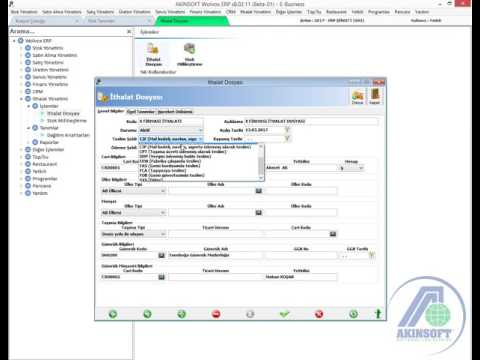Open the Hesap currency dropdown
Screen dimensions: 480x360
point(361,168)
